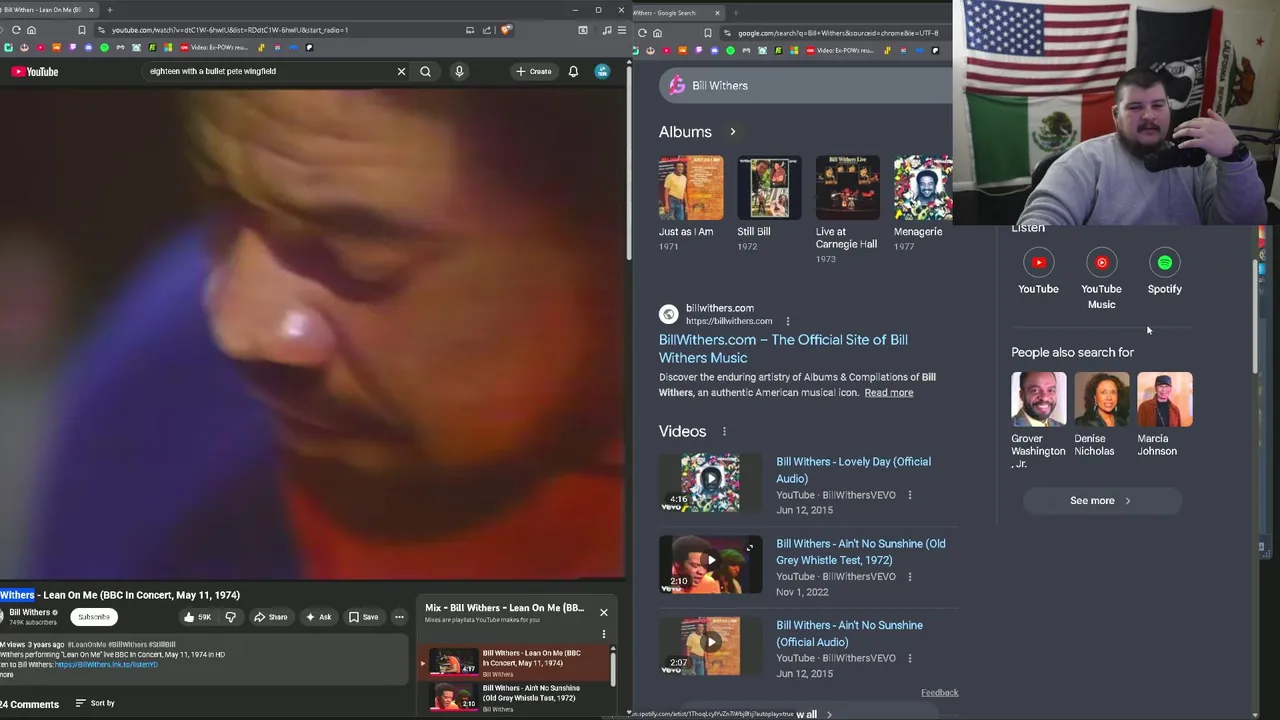1280x720 pixels.
Task: Open the YouTube home logo
Action: tap(35, 71)
